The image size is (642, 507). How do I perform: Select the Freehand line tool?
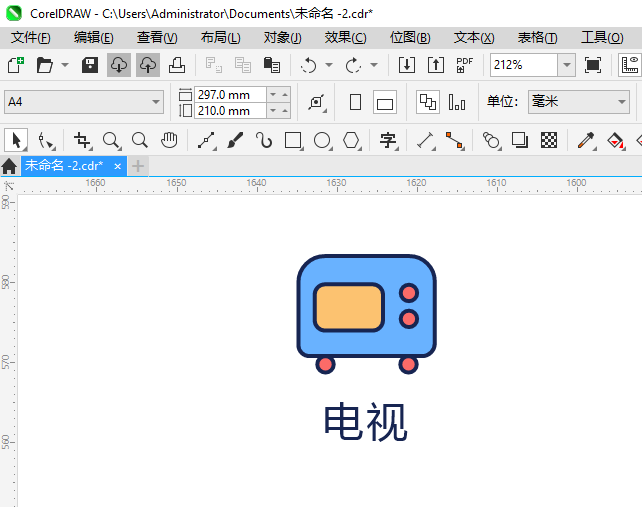[x=207, y=140]
